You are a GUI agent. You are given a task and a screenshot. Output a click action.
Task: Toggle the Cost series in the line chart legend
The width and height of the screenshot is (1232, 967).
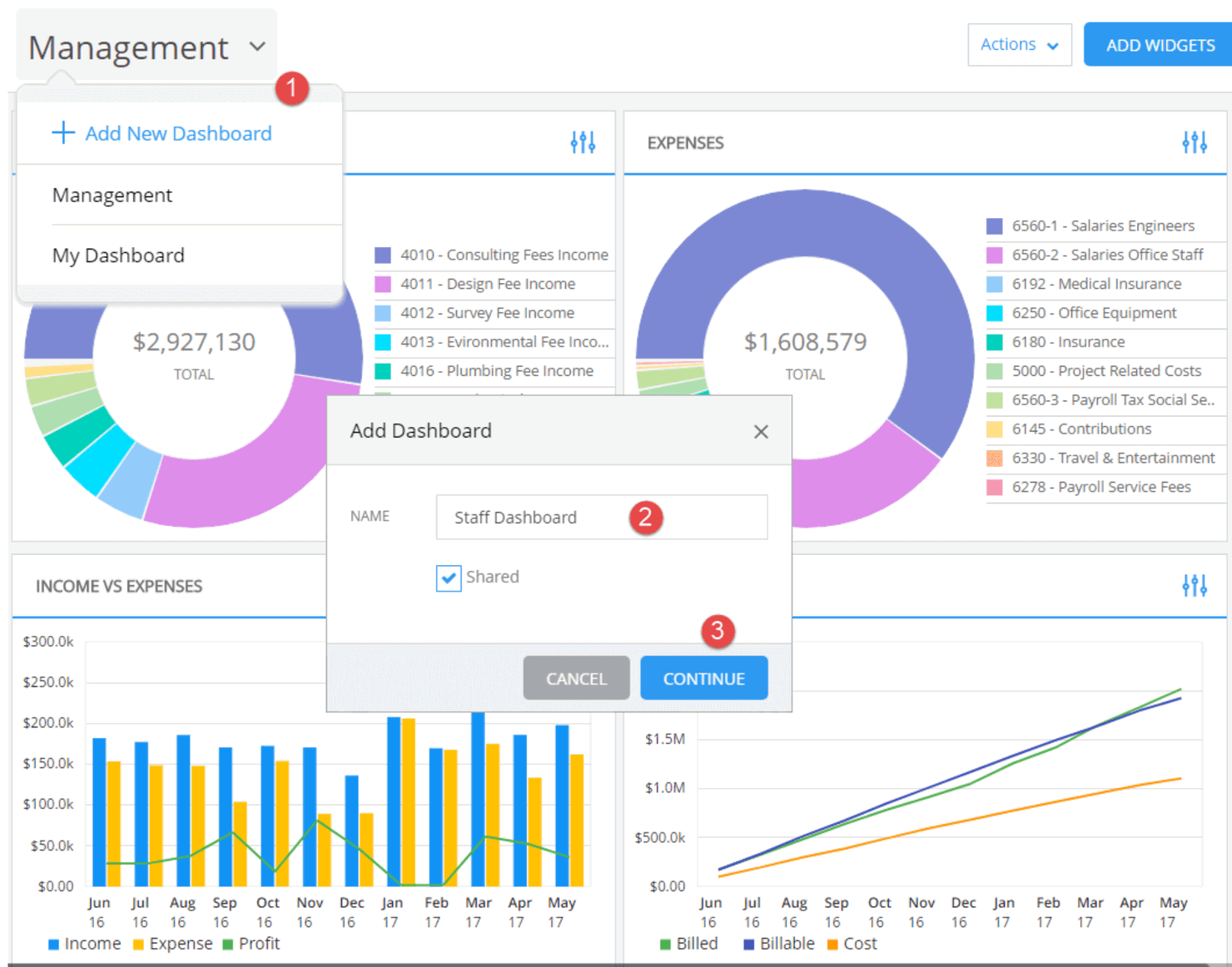[x=852, y=944]
